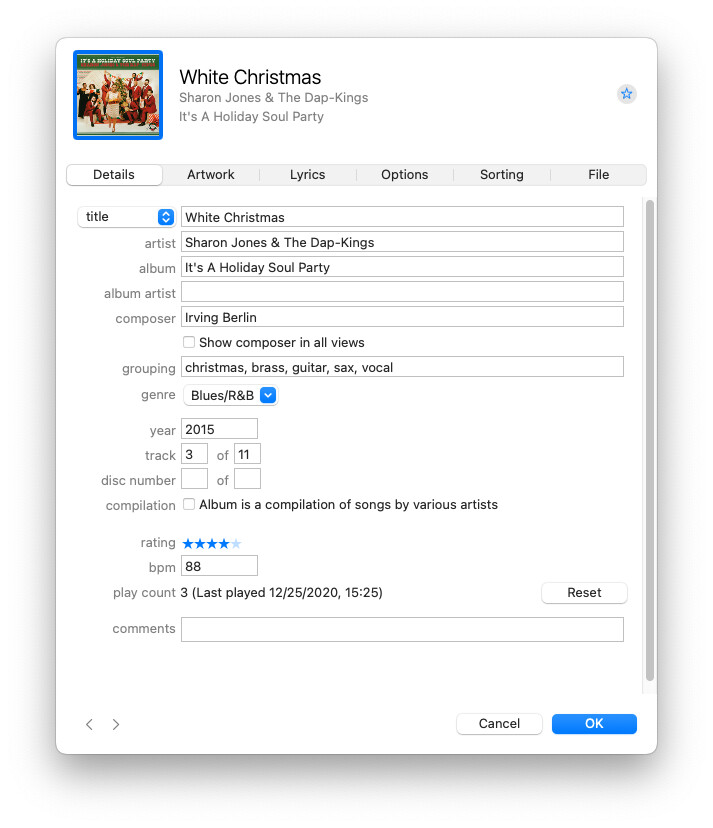Go to previous song with left chevron
713x828 pixels.
tap(89, 724)
